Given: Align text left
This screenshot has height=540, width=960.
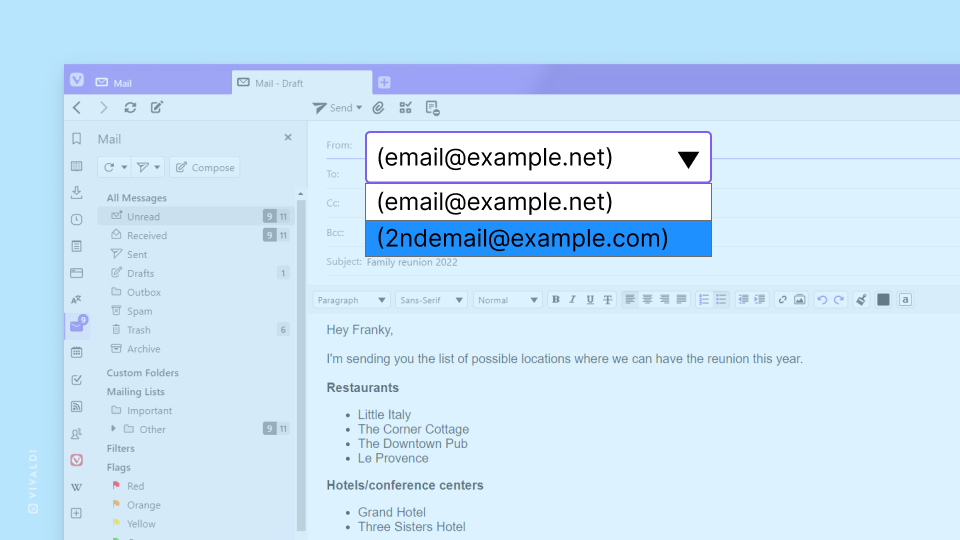Looking at the screenshot, I should pos(629,299).
